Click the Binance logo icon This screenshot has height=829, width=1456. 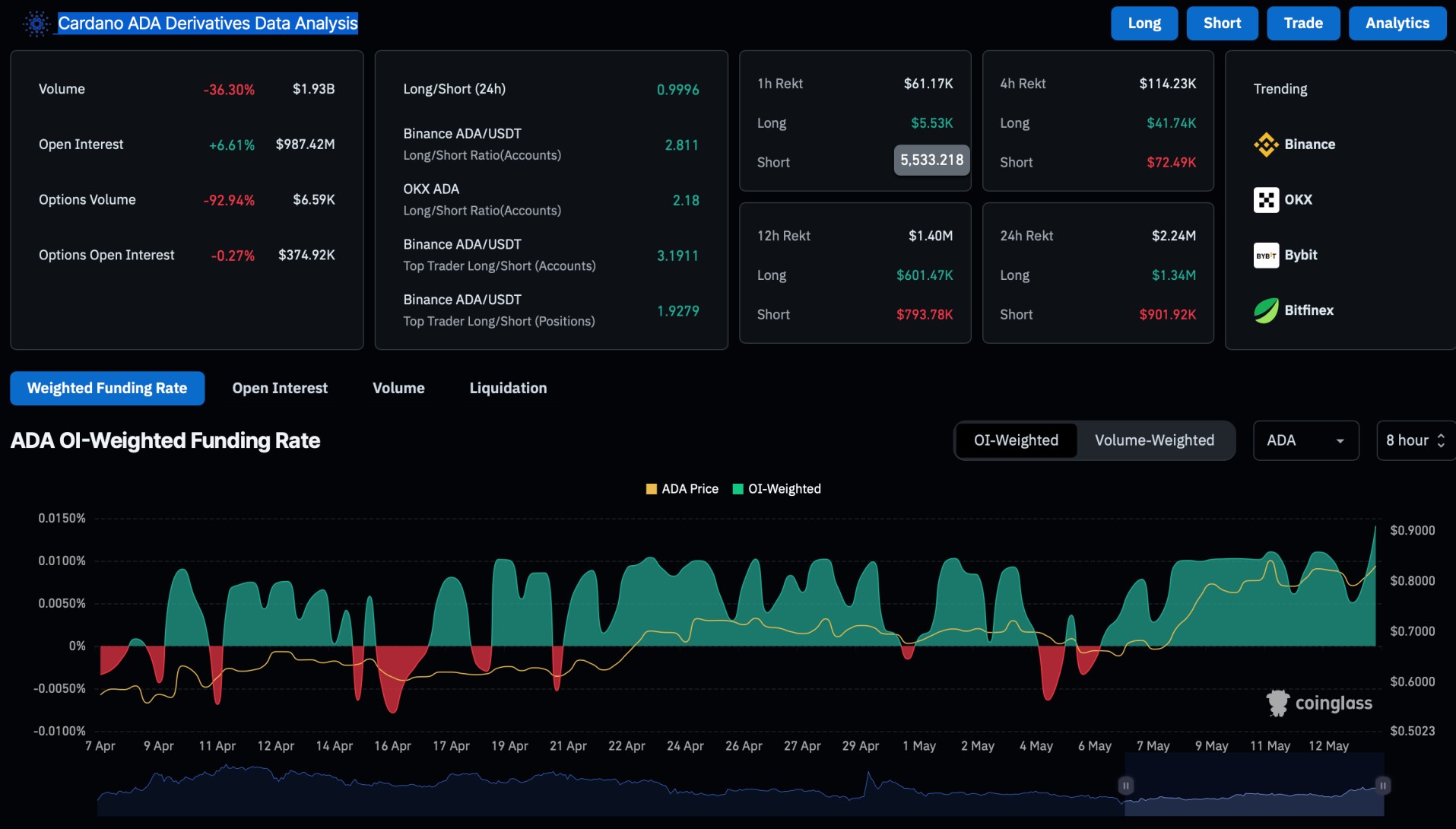[1266, 145]
